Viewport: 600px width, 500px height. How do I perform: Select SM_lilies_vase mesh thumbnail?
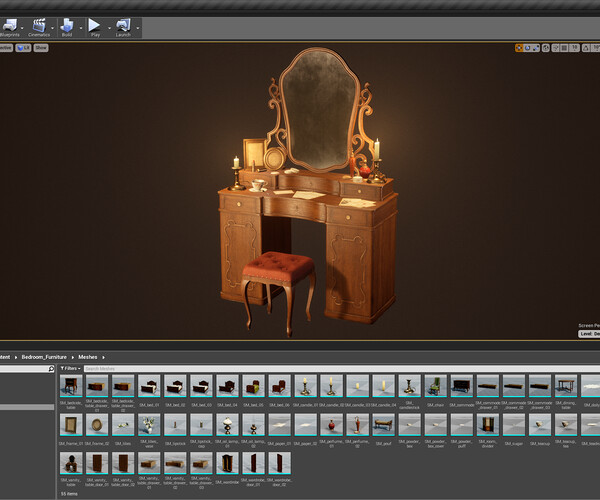tap(149, 425)
